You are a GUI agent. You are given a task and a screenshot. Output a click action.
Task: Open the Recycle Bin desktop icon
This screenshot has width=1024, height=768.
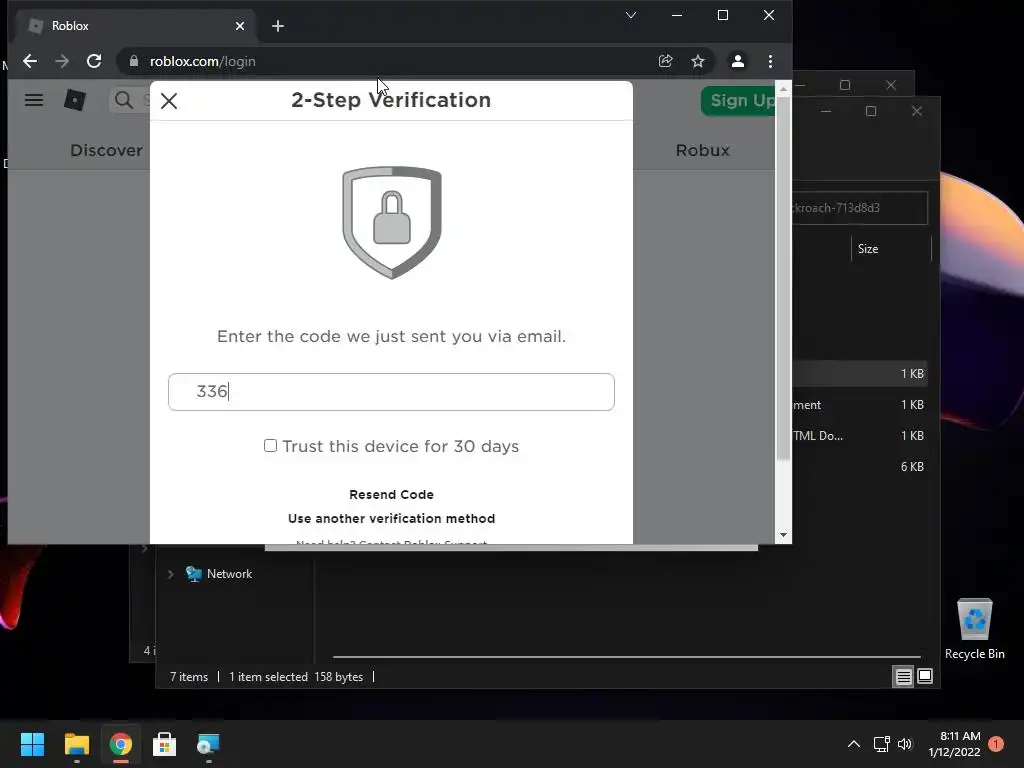click(974, 629)
